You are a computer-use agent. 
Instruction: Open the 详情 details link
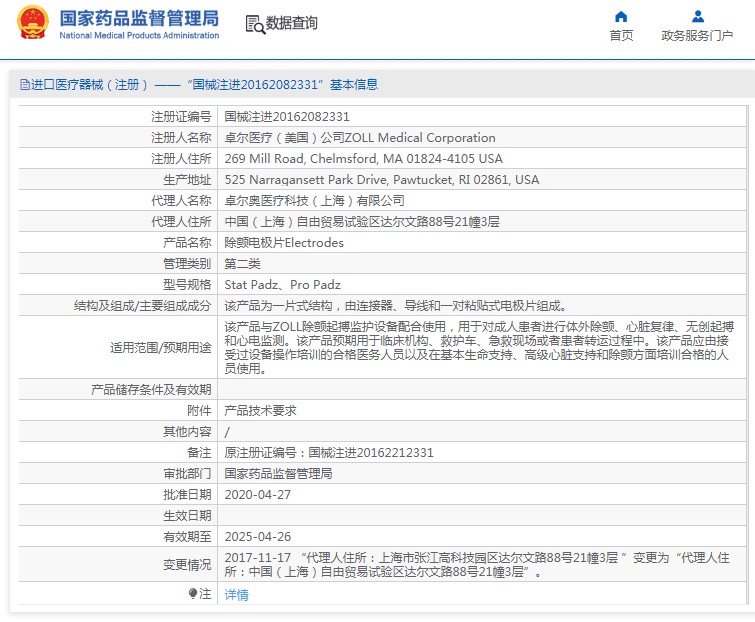[236, 595]
